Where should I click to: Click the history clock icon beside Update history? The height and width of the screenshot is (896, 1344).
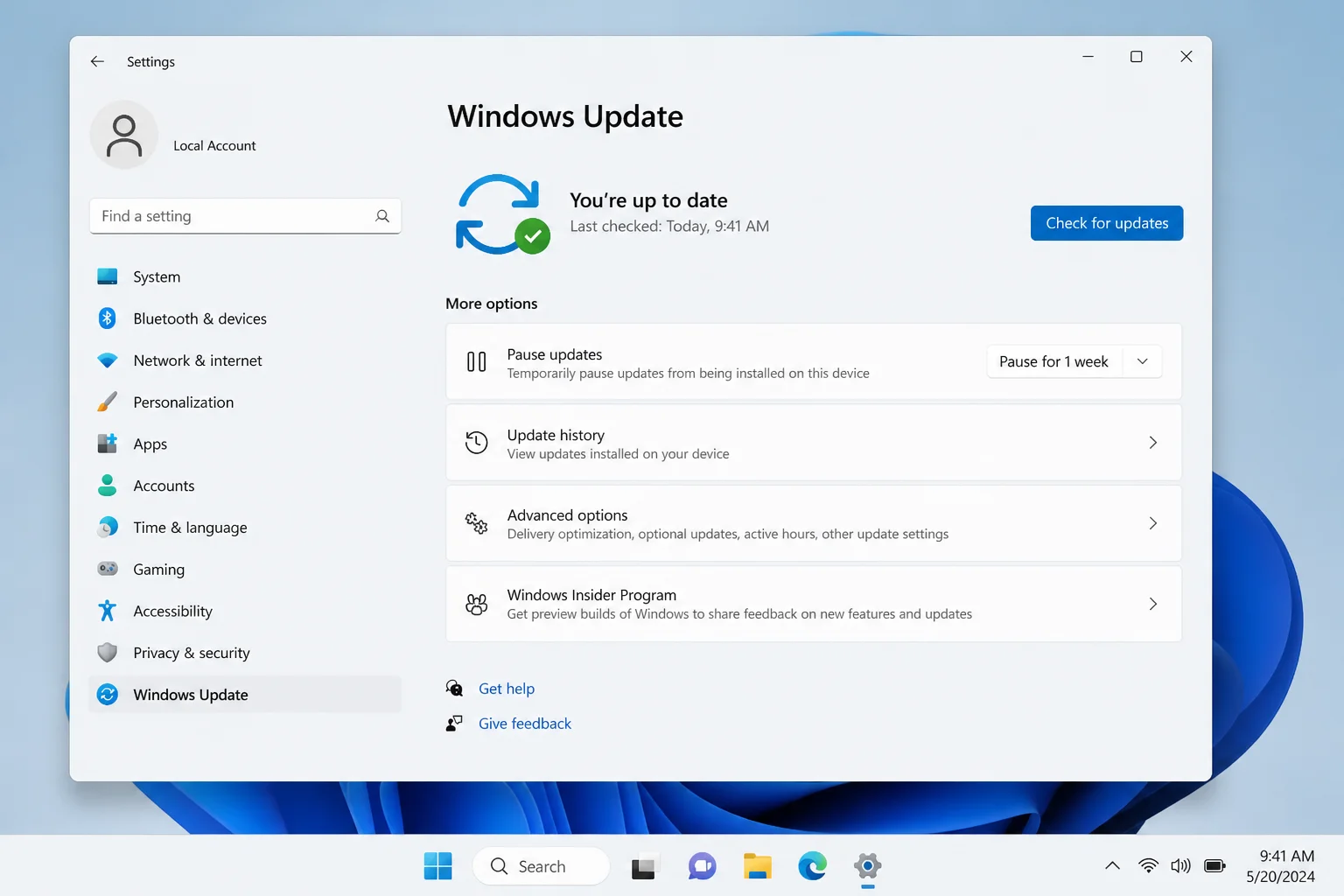[x=477, y=443]
